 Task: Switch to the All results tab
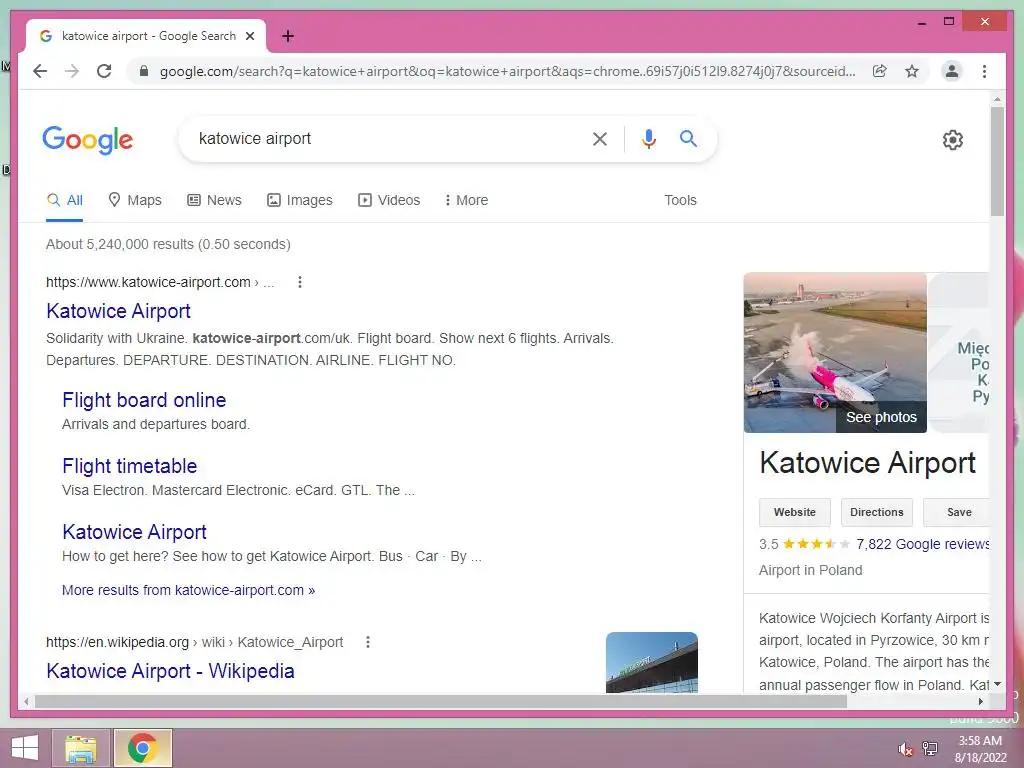(65, 200)
